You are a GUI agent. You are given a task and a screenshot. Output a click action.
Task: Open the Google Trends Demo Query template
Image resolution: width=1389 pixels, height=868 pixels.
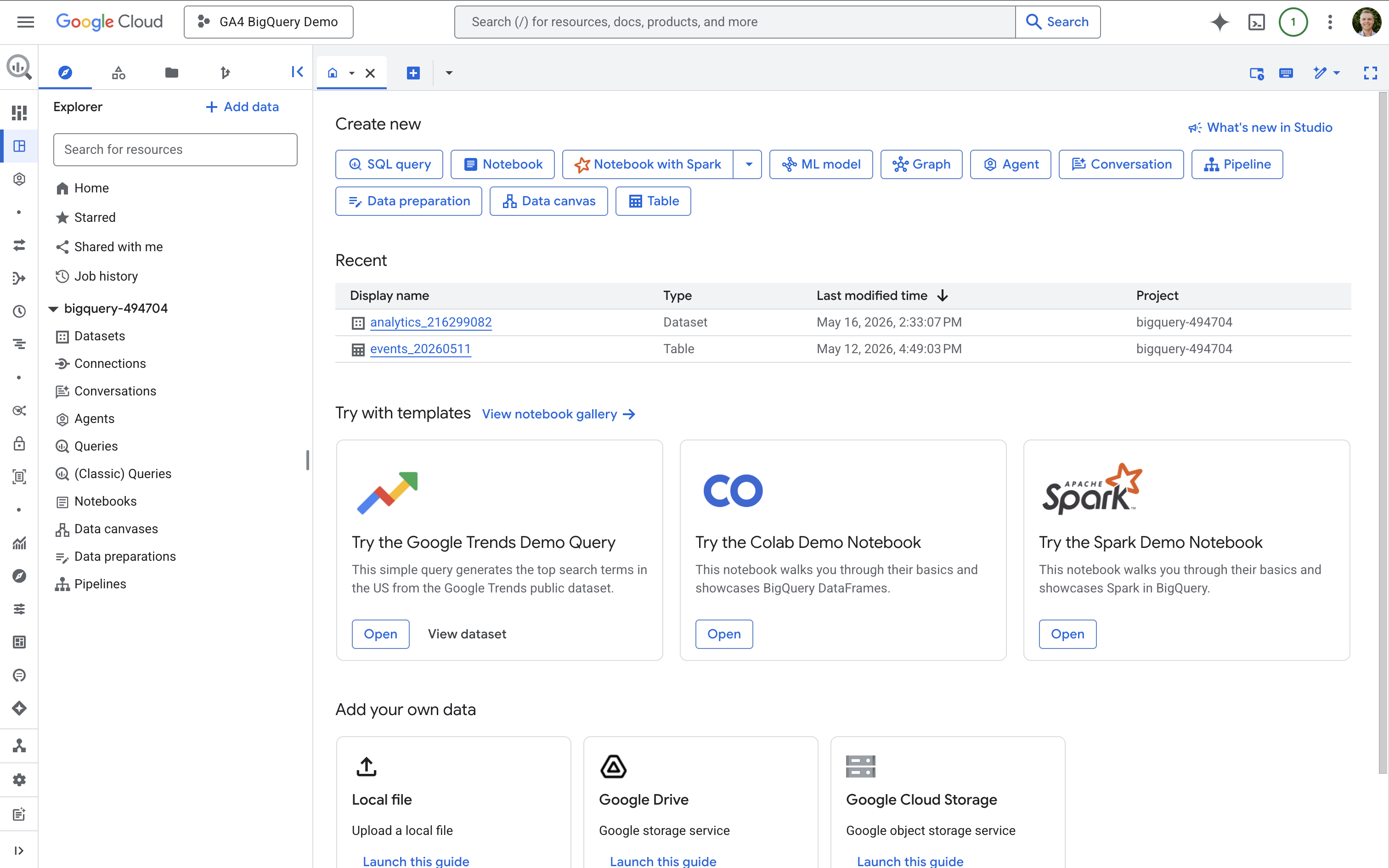tap(380, 634)
